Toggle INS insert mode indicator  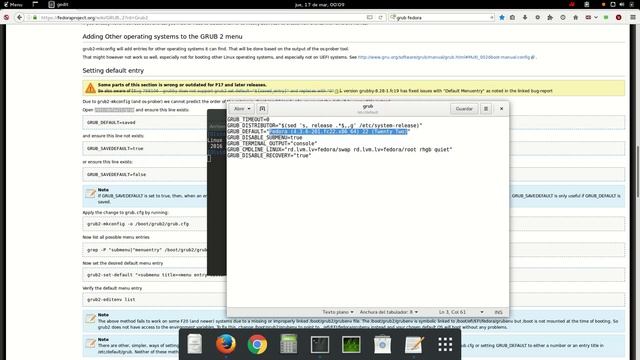click(498, 312)
